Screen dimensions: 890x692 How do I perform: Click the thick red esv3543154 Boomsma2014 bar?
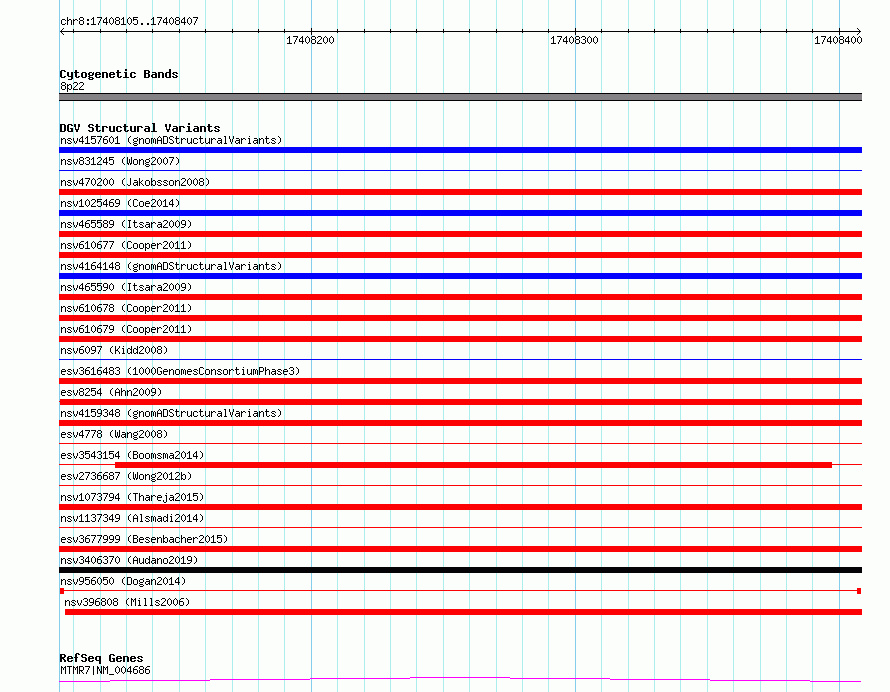click(x=473, y=465)
